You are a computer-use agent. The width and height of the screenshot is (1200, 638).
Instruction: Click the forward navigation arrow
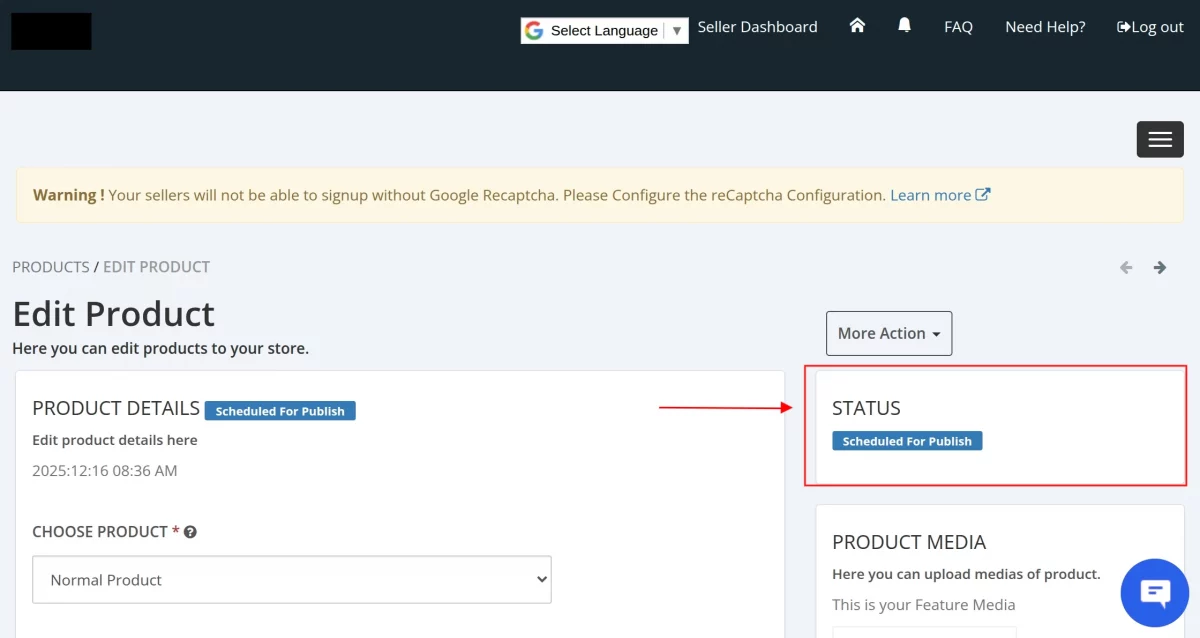click(x=1160, y=267)
